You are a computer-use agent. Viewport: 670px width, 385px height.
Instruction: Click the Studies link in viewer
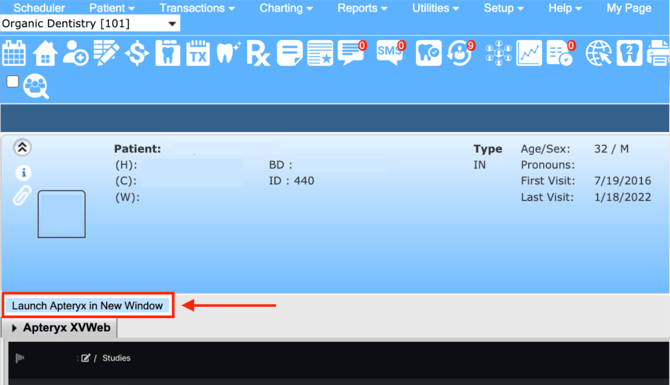(x=116, y=358)
